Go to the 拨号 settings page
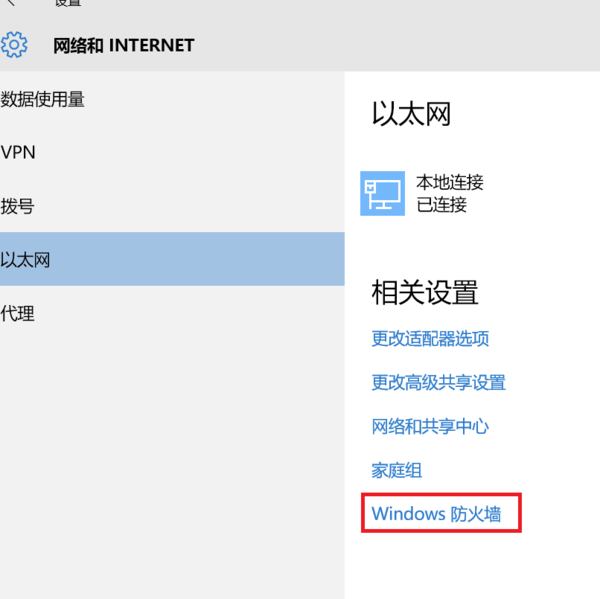The image size is (600, 599). (18, 207)
